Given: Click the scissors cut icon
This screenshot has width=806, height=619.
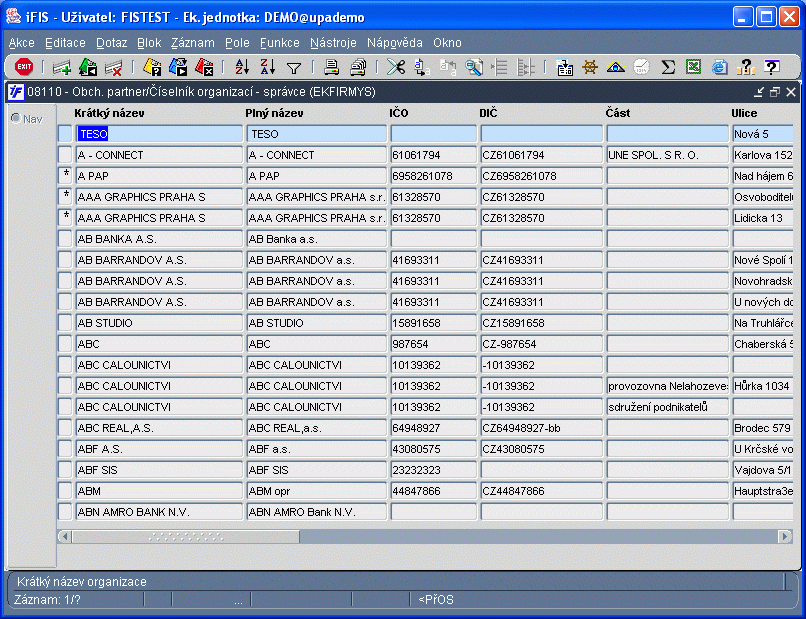Looking at the screenshot, I should [x=396, y=67].
